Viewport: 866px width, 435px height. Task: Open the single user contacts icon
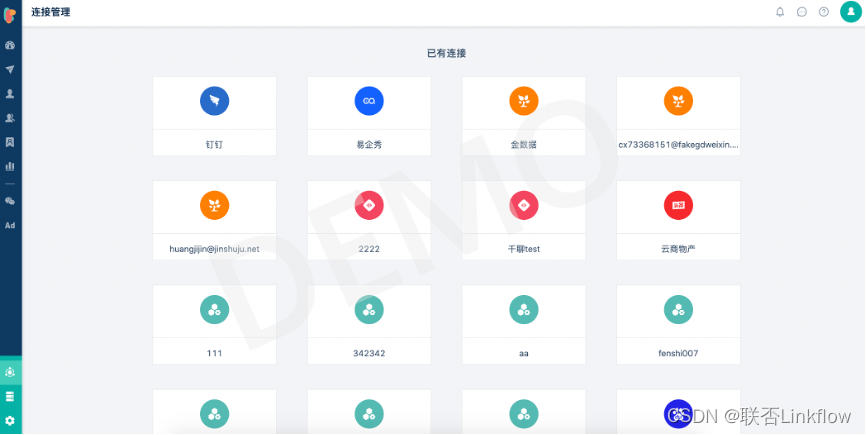(10, 94)
